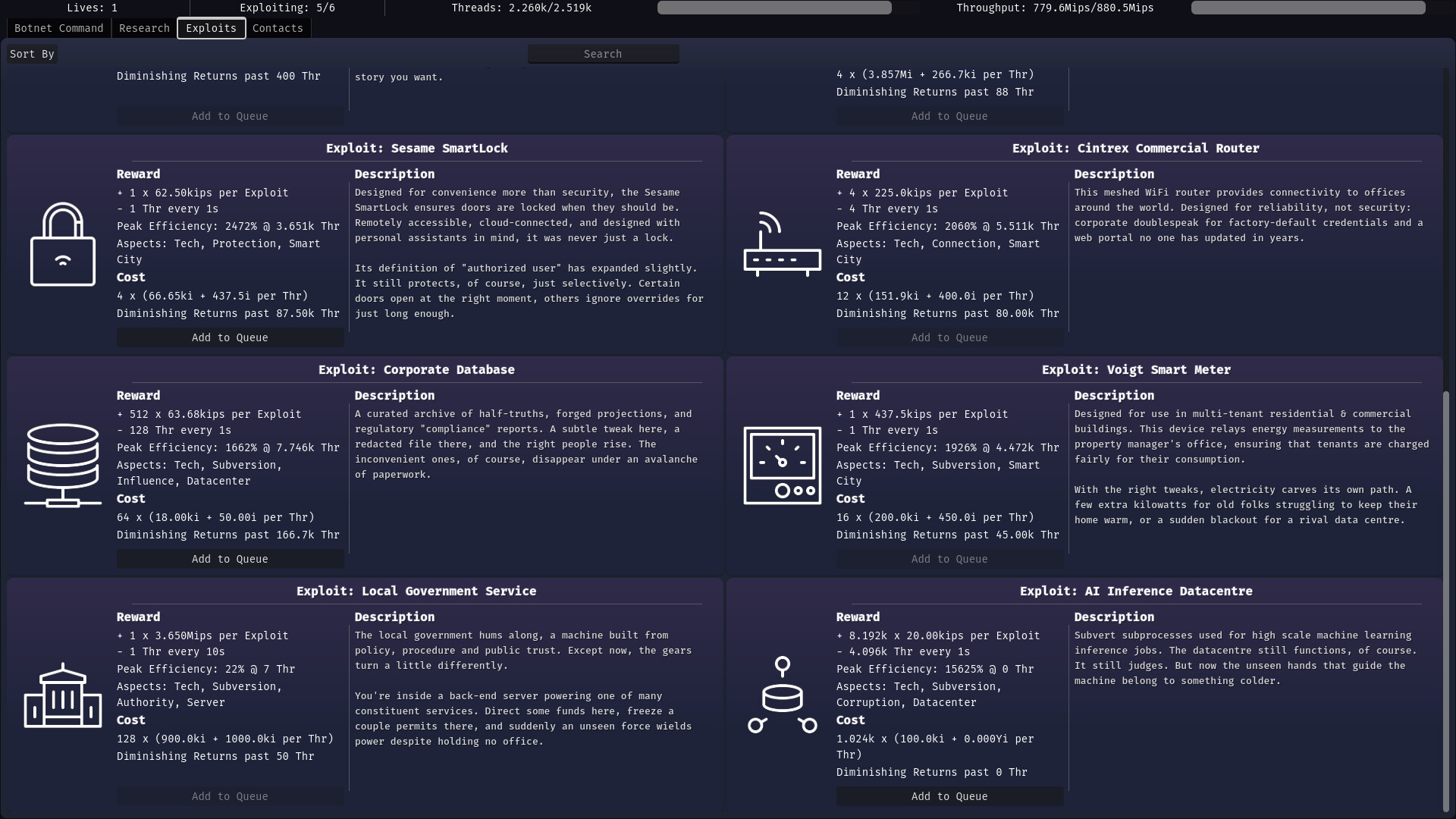1456x819 pixels.
Task: Add Corporate Database to Queue
Action: (230, 559)
